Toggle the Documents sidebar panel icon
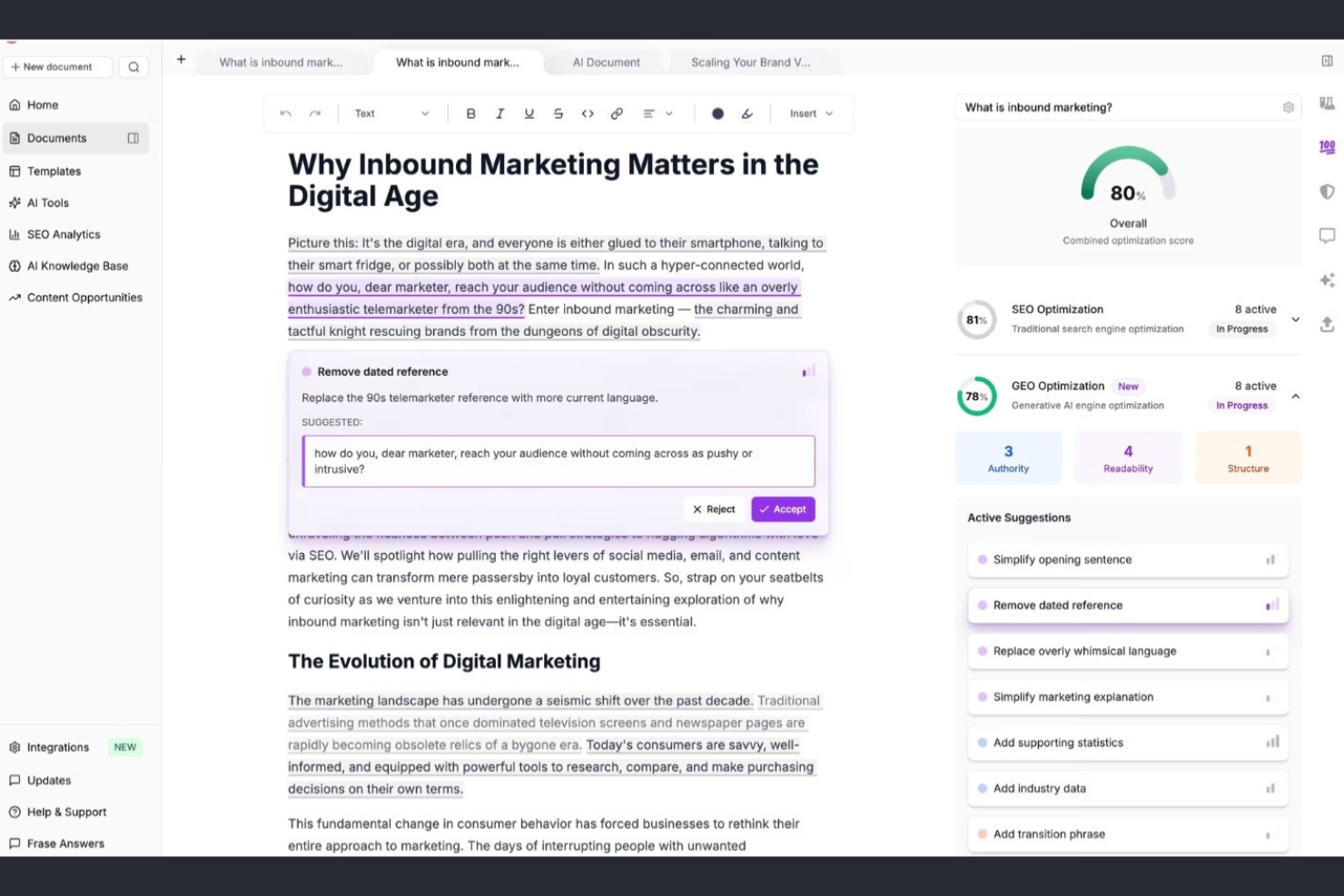The width and height of the screenshot is (1344, 896). 133,138
